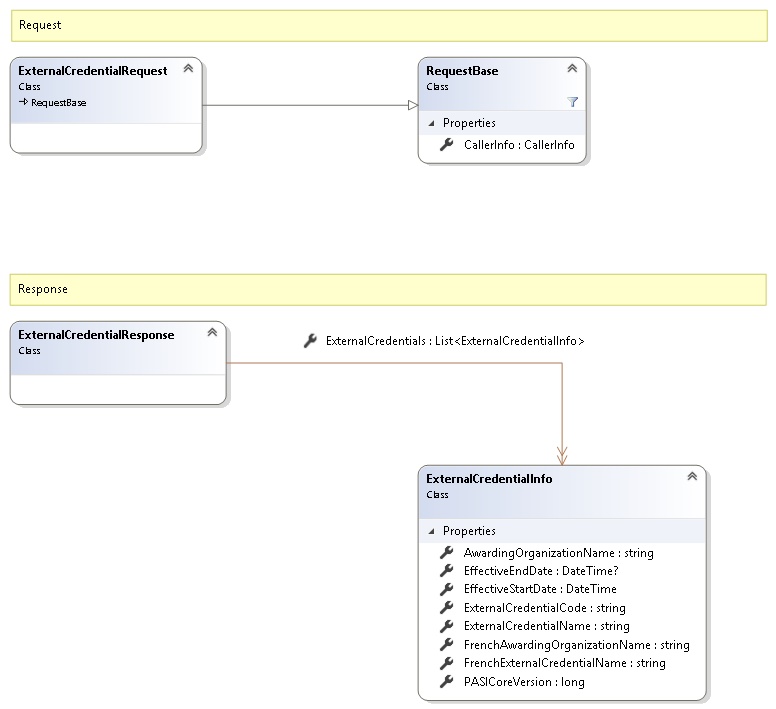
Task: Select the EffectiveStartDate property row
Action: point(540,590)
